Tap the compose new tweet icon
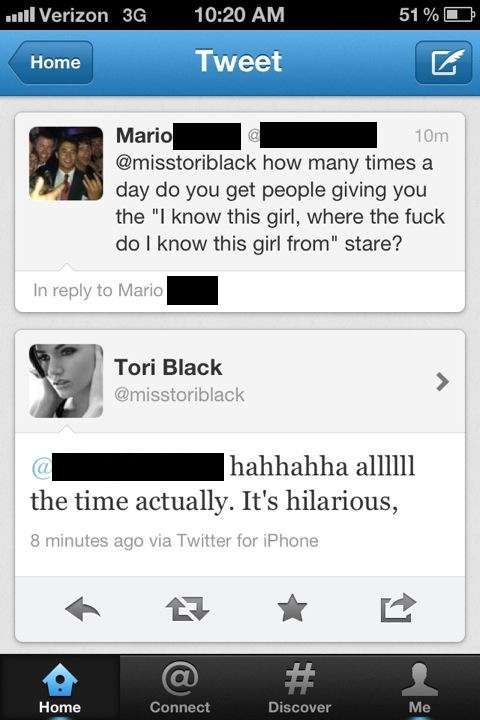The width and height of the screenshot is (480, 720). click(443, 62)
